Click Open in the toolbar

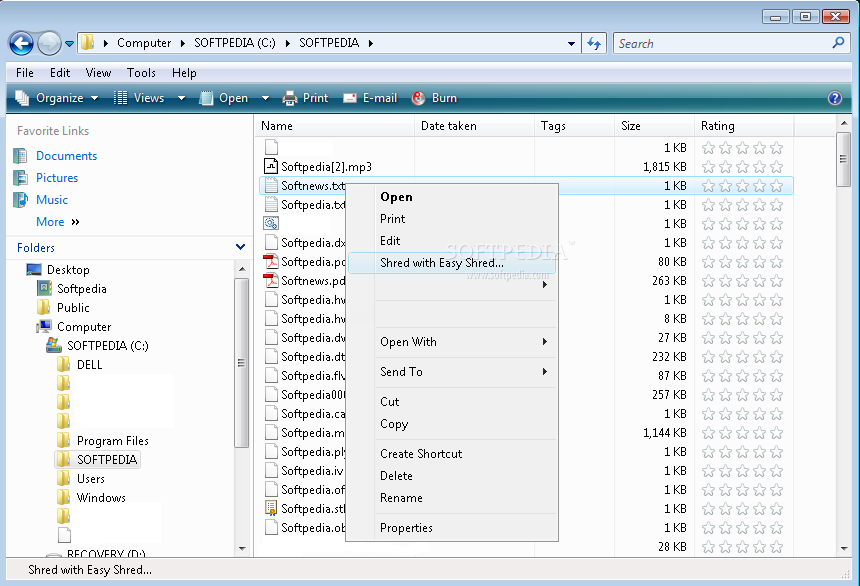coord(224,98)
